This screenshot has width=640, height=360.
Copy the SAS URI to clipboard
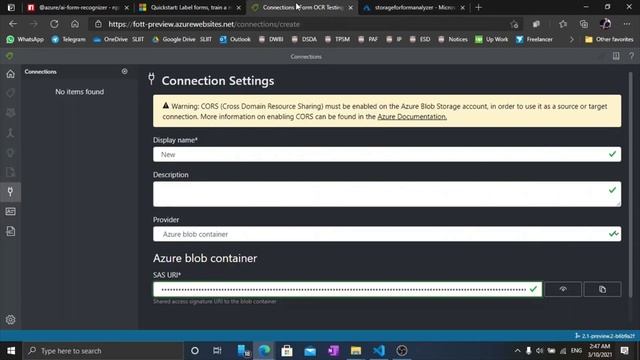pyautogui.click(x=602, y=289)
